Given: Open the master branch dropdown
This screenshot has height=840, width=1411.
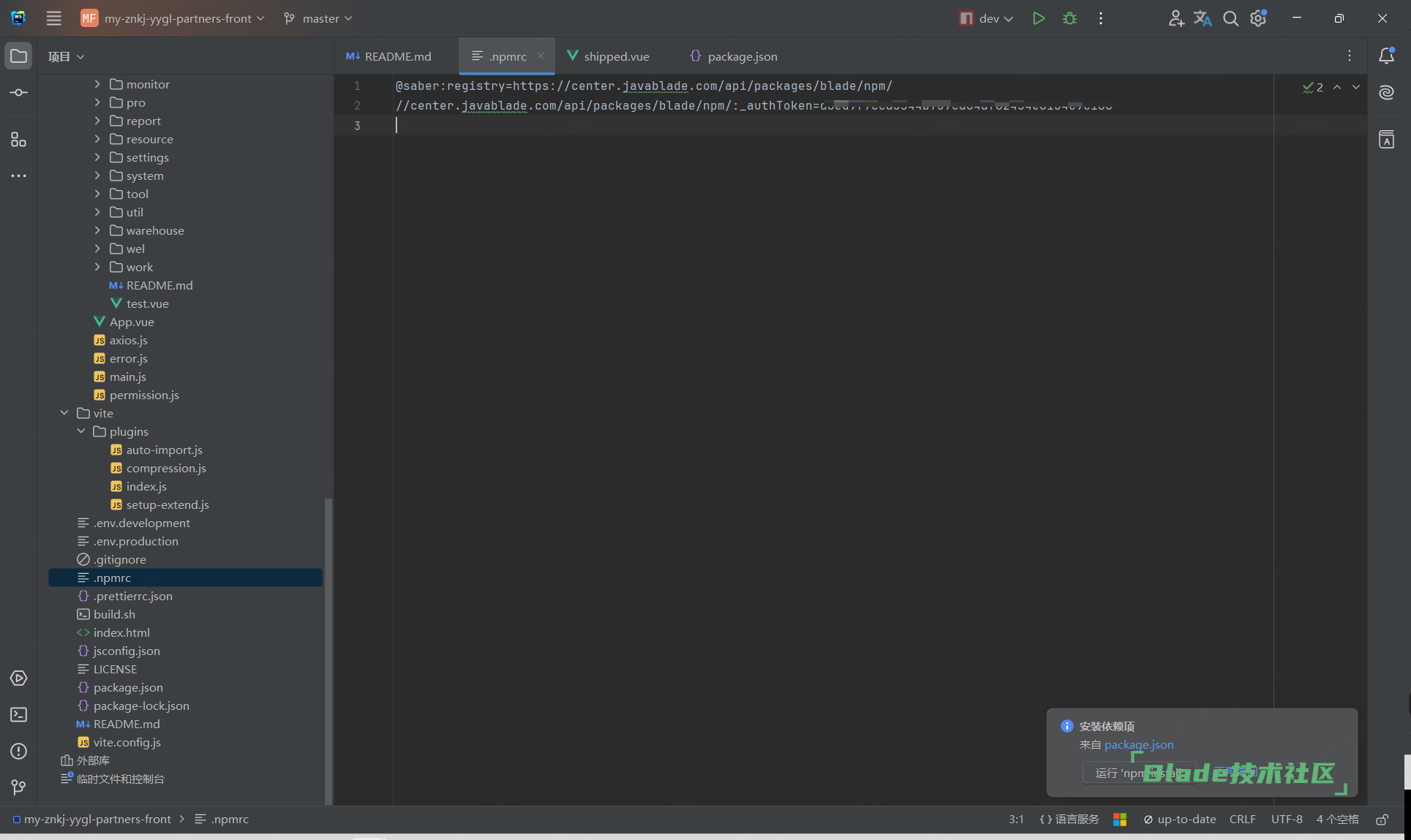Looking at the screenshot, I should point(319,18).
